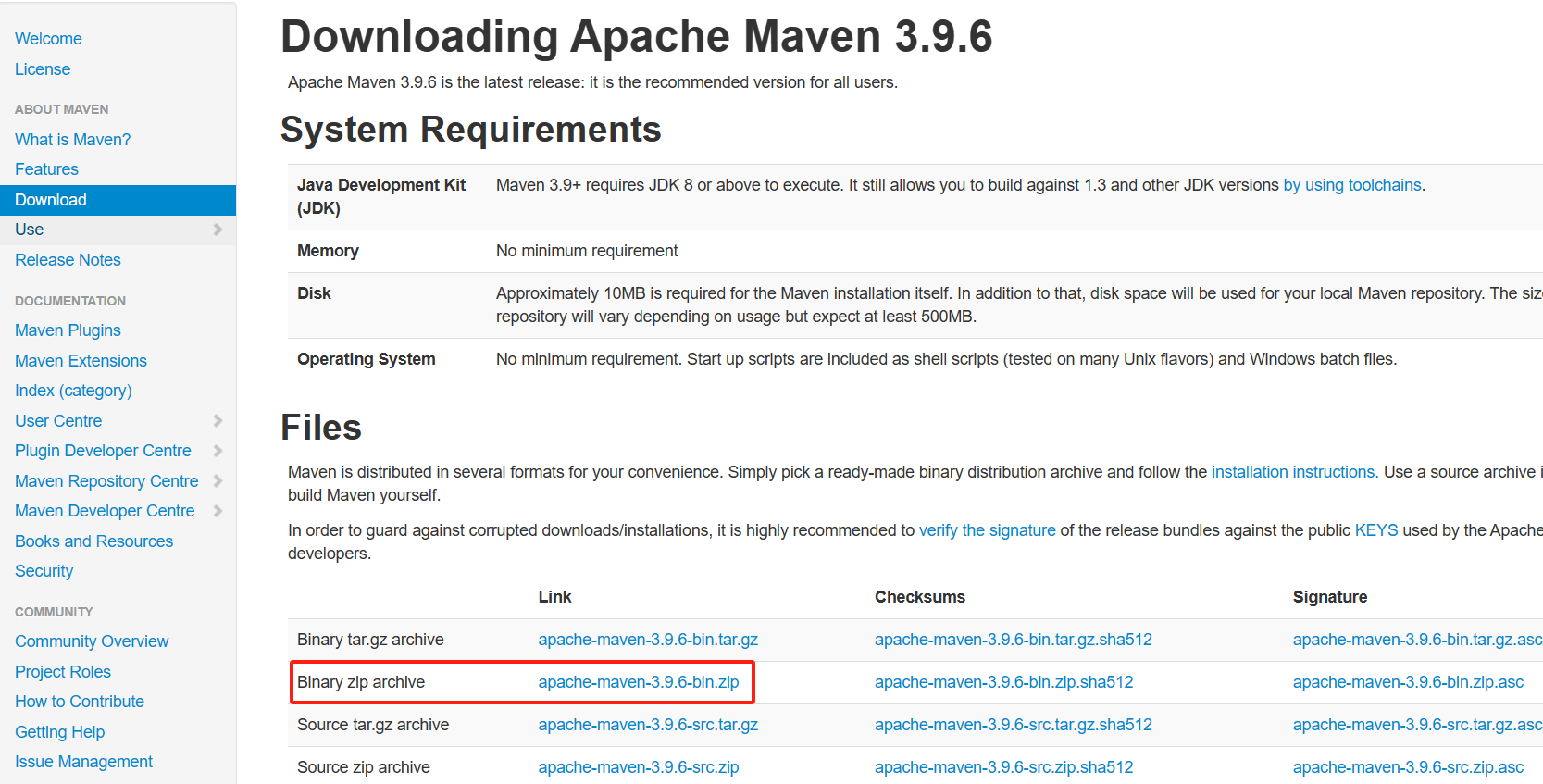The height and width of the screenshot is (784, 1543).
Task: Open apache-maven-3.9.6-bin.tar.gz.asc signature
Action: (x=1417, y=640)
